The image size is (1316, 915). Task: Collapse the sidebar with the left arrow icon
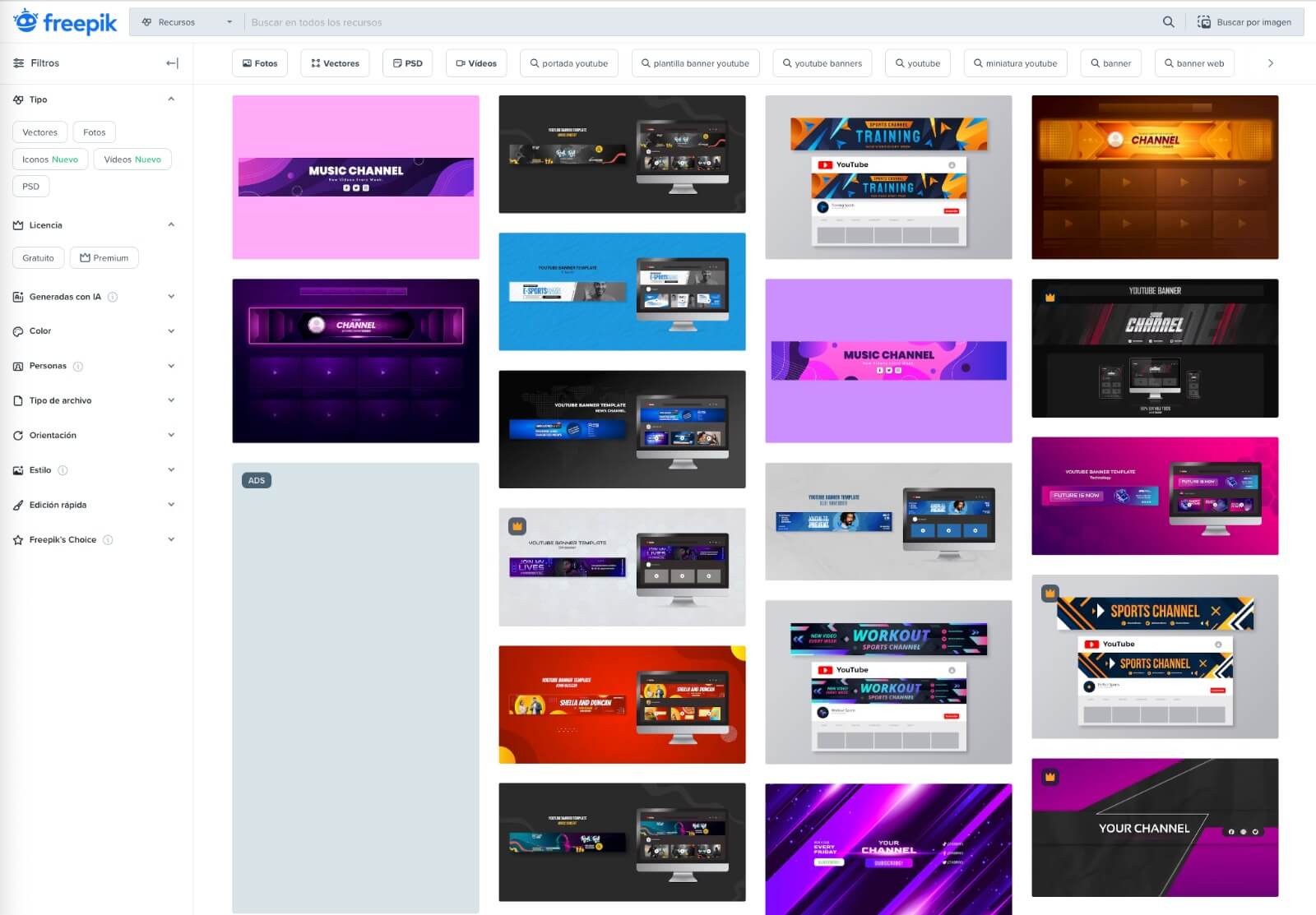[171, 62]
